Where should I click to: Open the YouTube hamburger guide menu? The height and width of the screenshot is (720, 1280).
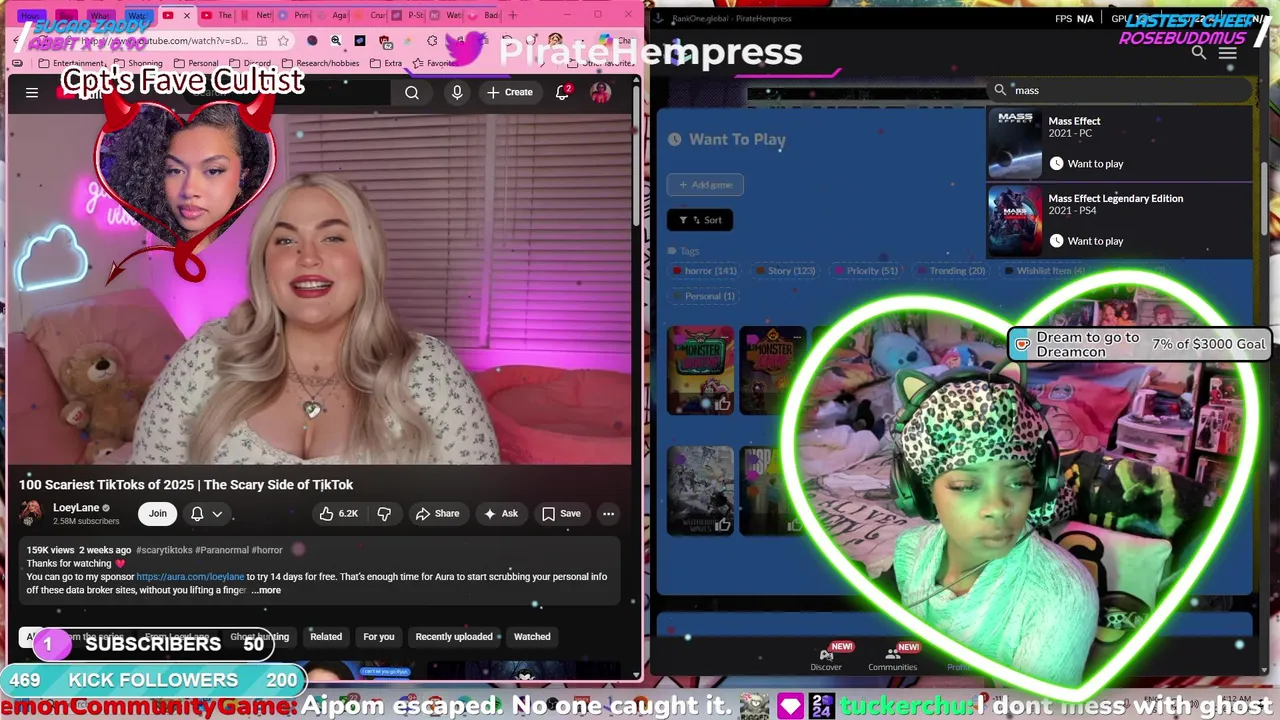click(32, 93)
